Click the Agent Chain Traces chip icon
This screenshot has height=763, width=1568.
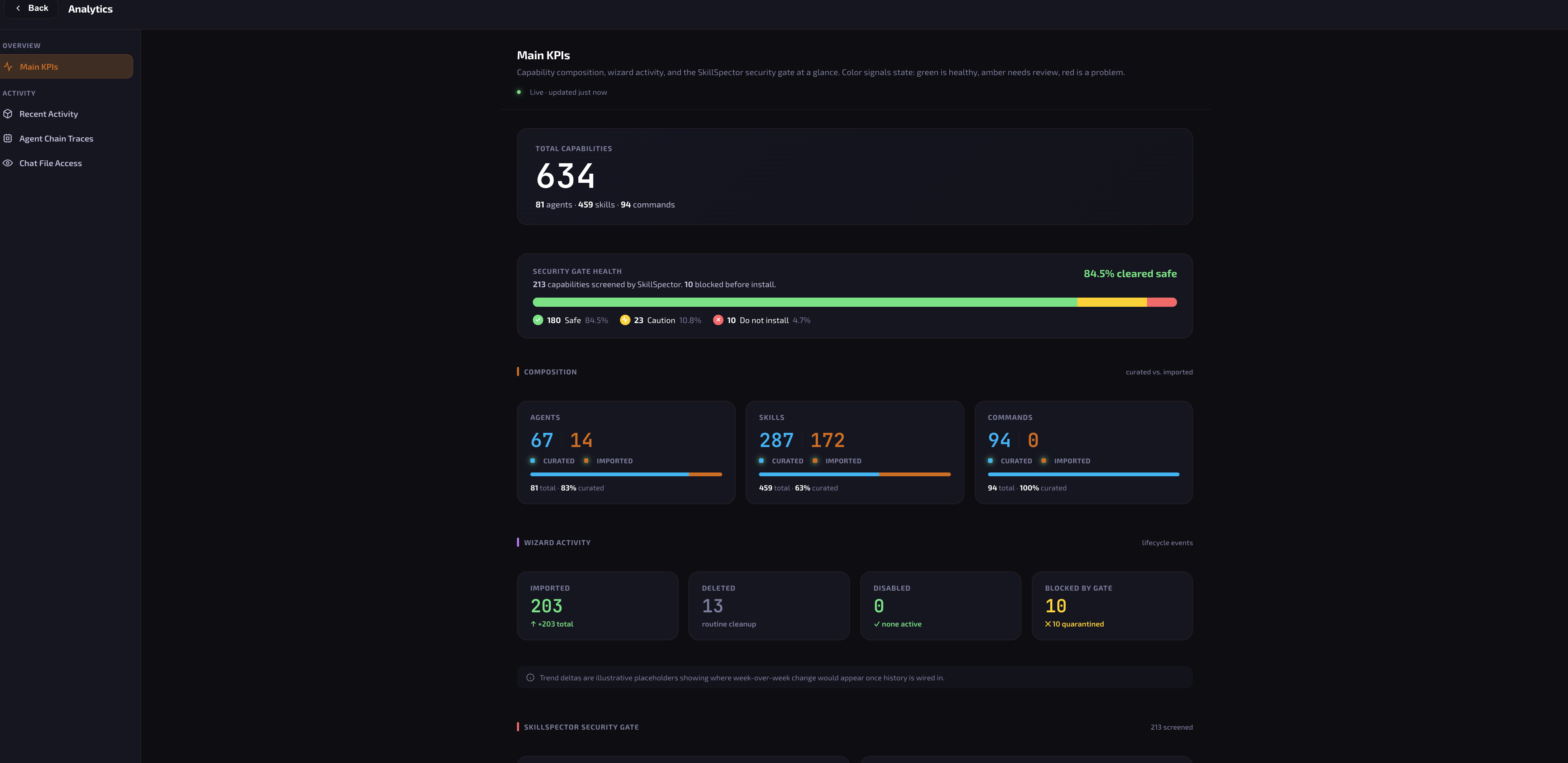(8, 138)
